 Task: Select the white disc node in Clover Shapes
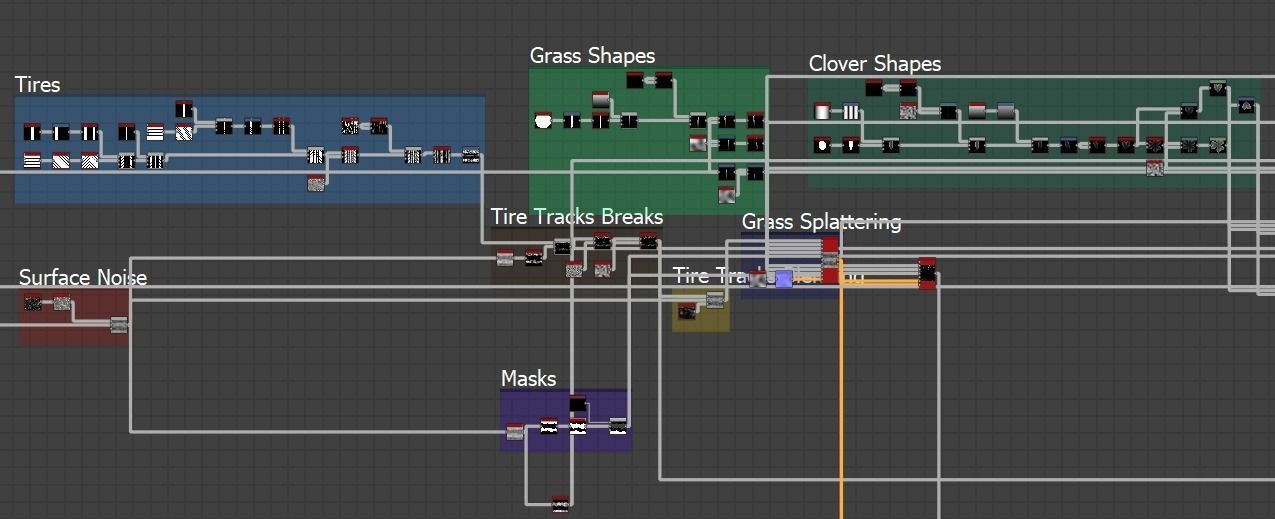[822, 145]
